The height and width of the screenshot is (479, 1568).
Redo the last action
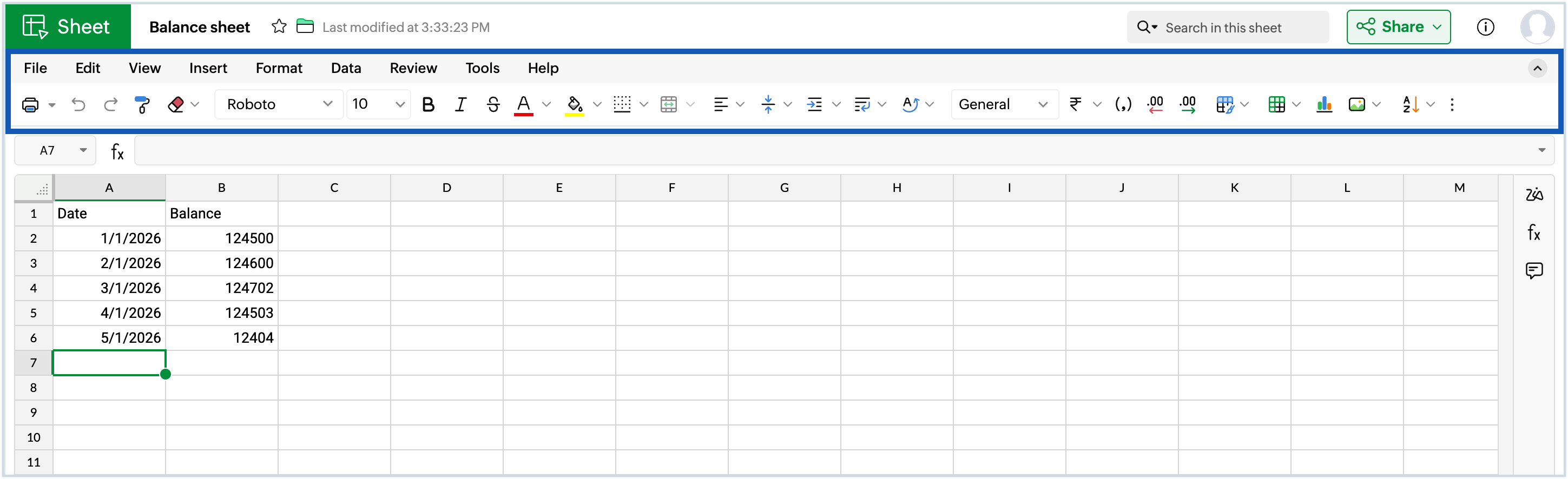click(110, 104)
